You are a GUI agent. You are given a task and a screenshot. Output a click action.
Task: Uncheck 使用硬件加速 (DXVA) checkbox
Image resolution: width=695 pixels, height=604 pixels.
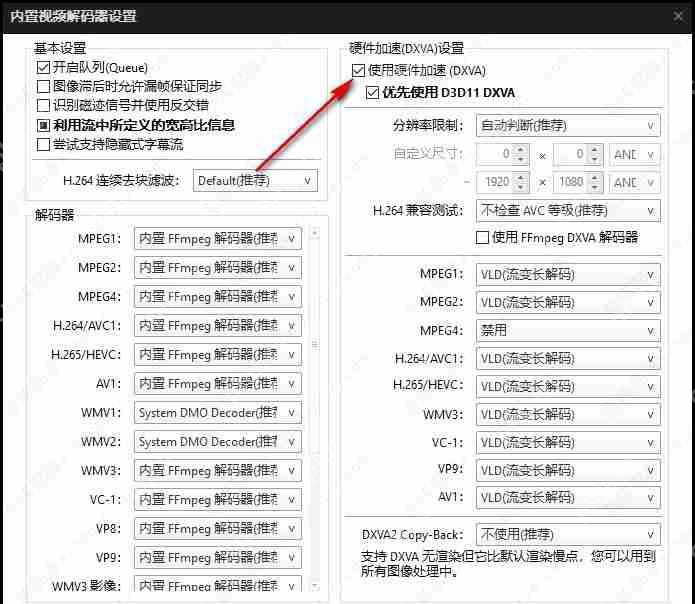pos(359,71)
